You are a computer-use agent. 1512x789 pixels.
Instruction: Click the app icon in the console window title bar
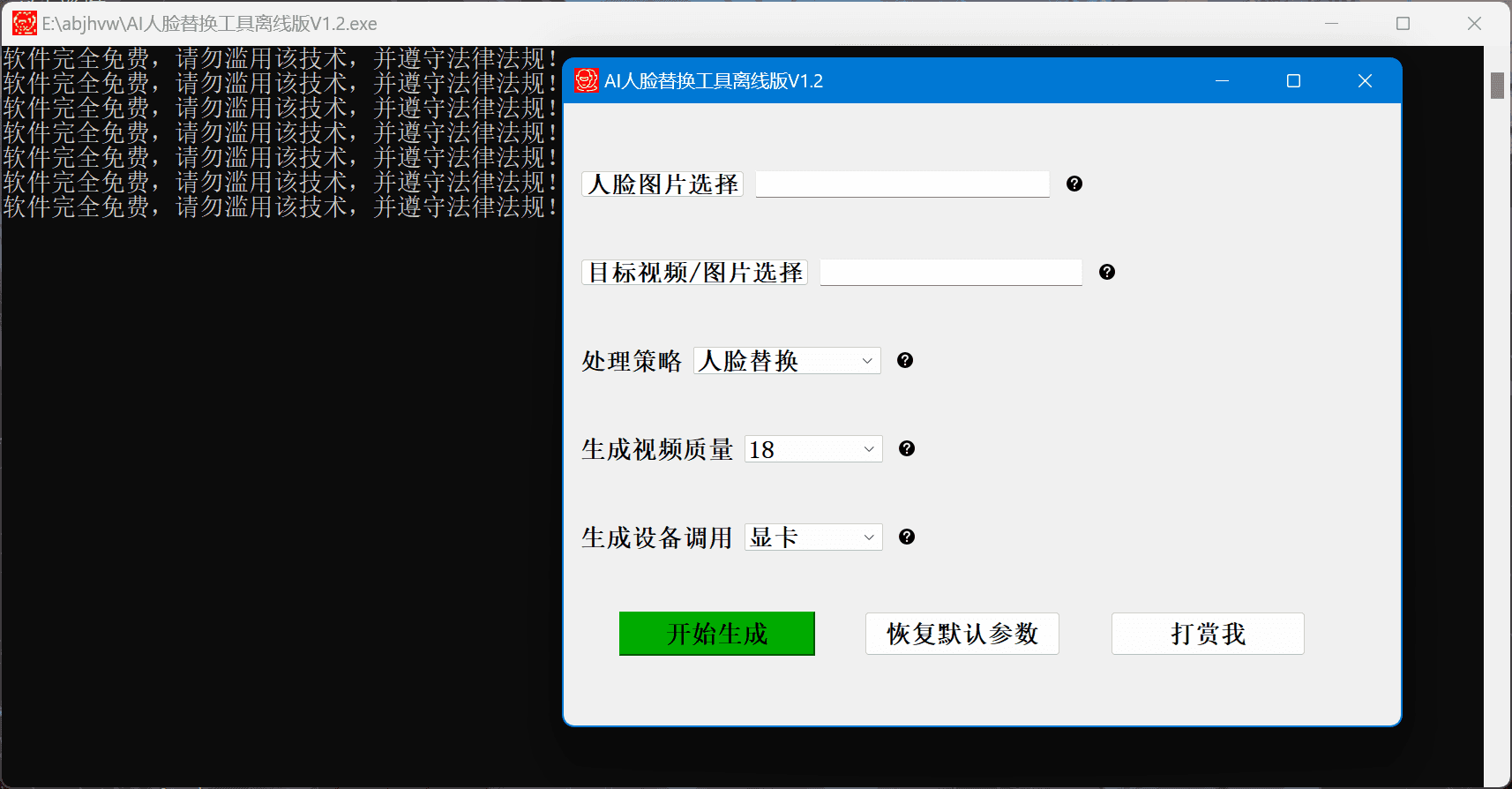pyautogui.click(x=25, y=23)
